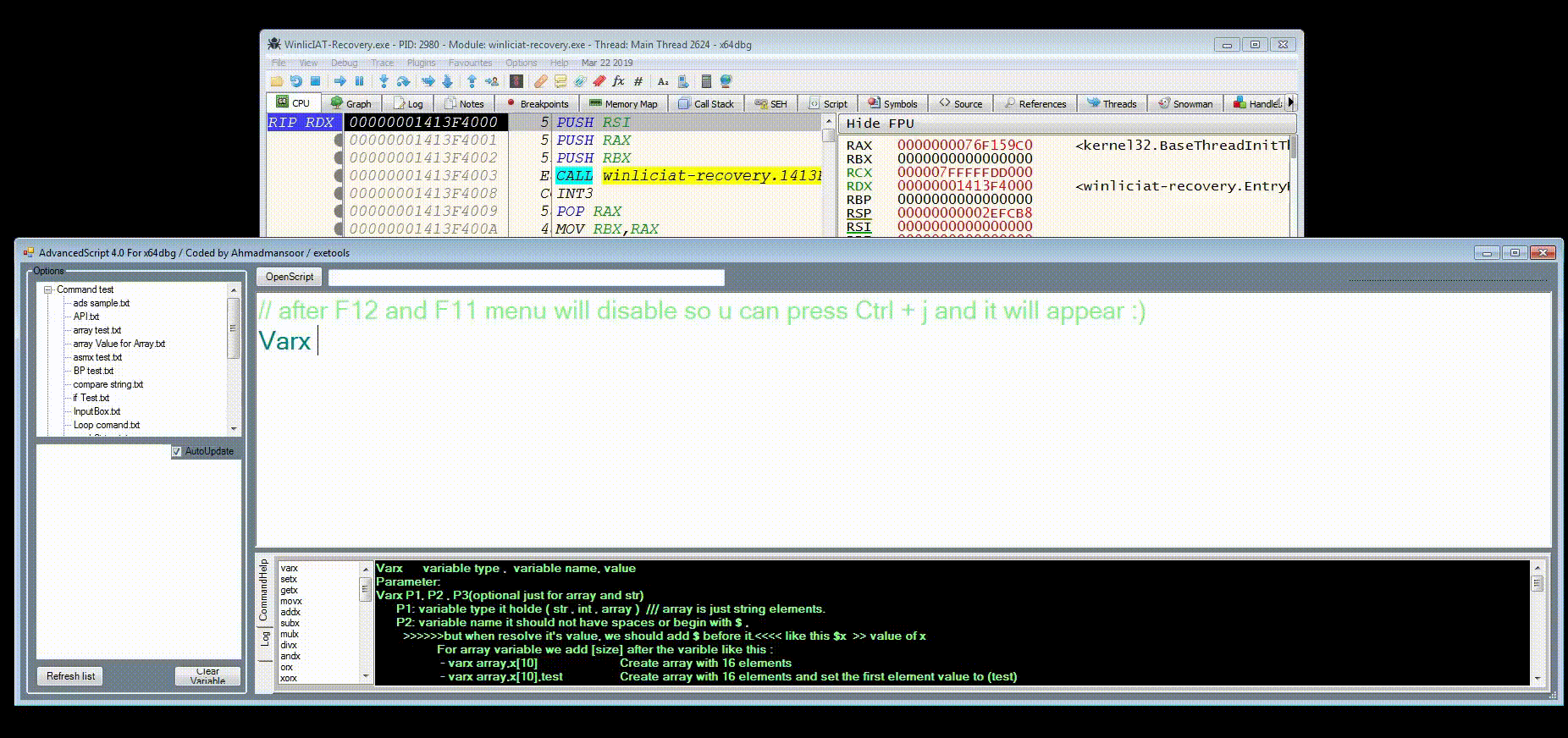Click the Restart debugging icon in x64dbg
The image size is (1568, 738).
(295, 81)
